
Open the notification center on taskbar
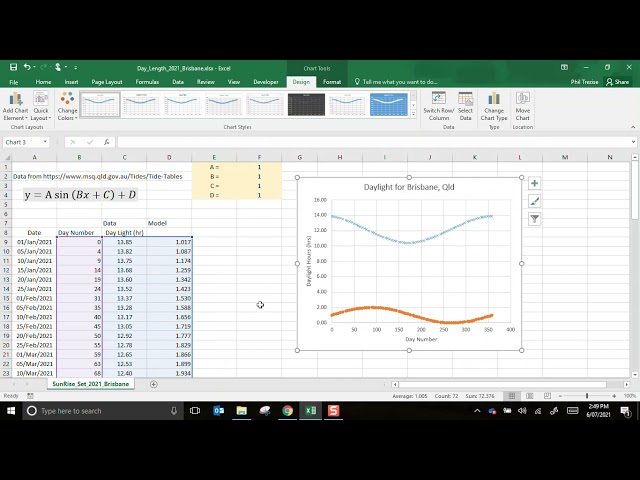(625, 411)
